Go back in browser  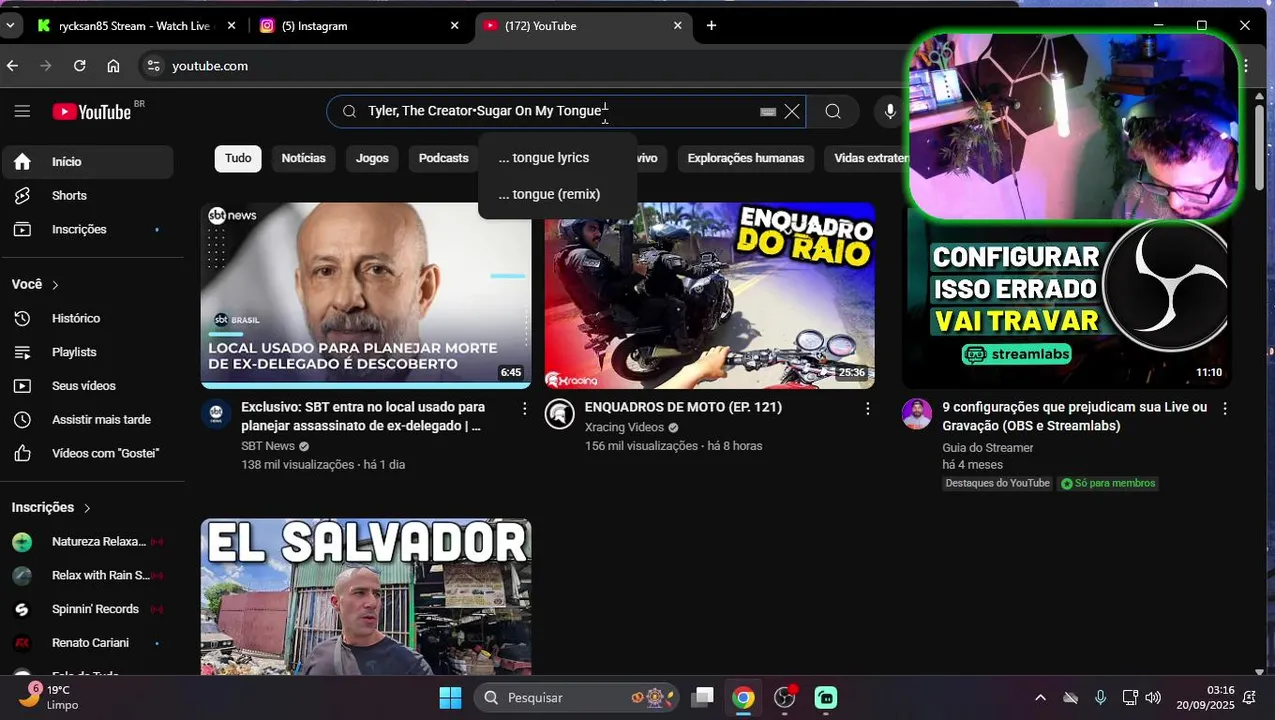point(12,66)
